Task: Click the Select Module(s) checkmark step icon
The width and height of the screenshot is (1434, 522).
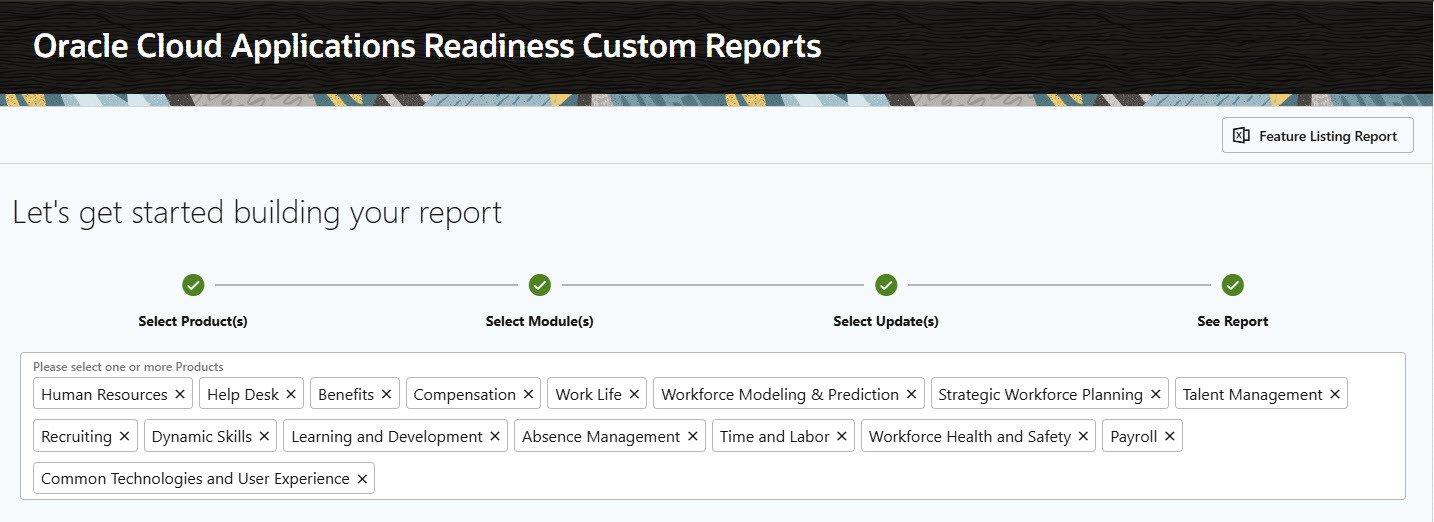Action: [540, 285]
